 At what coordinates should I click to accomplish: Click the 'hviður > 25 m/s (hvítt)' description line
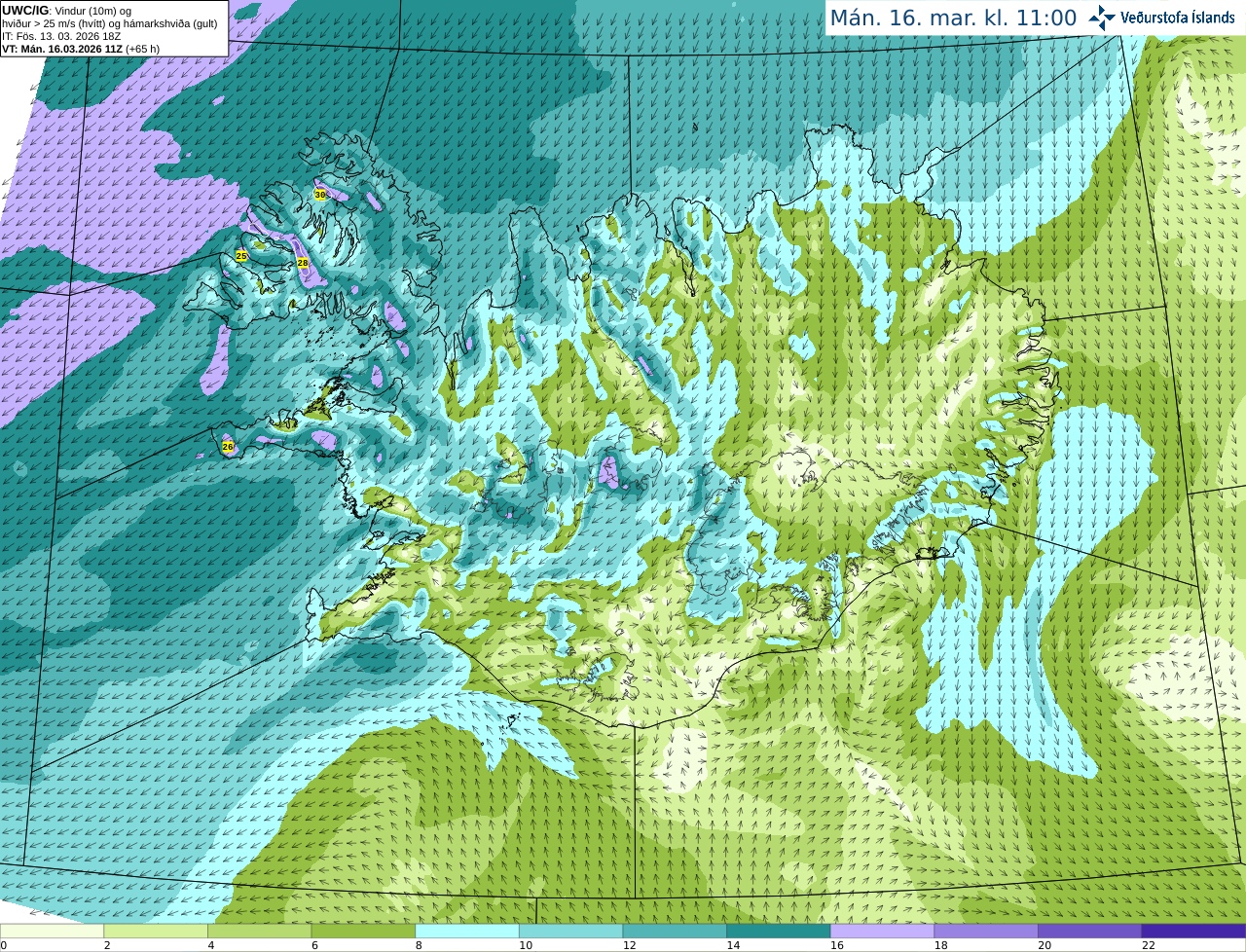tap(110, 23)
